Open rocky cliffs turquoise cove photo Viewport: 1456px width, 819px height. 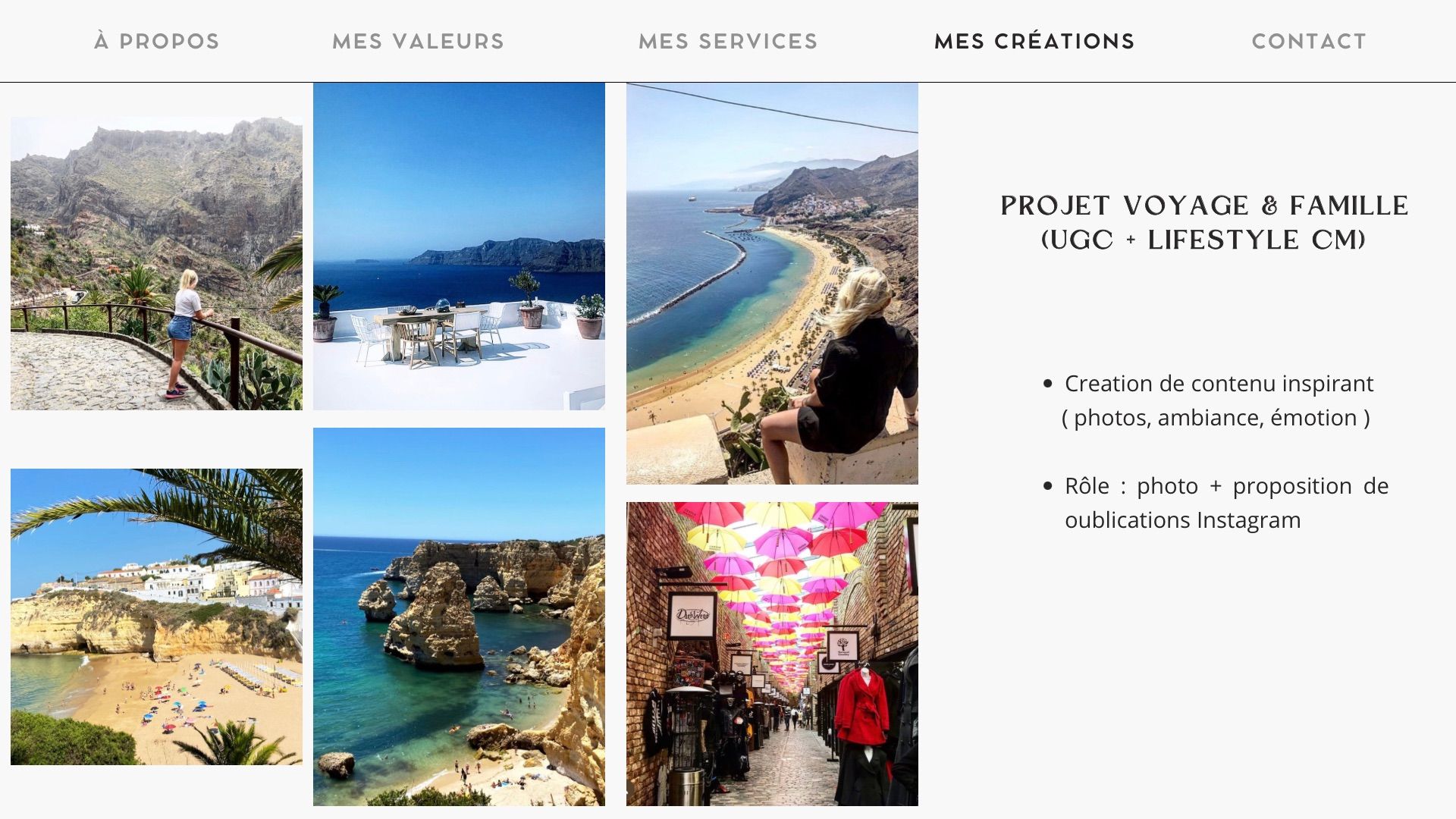(x=459, y=617)
